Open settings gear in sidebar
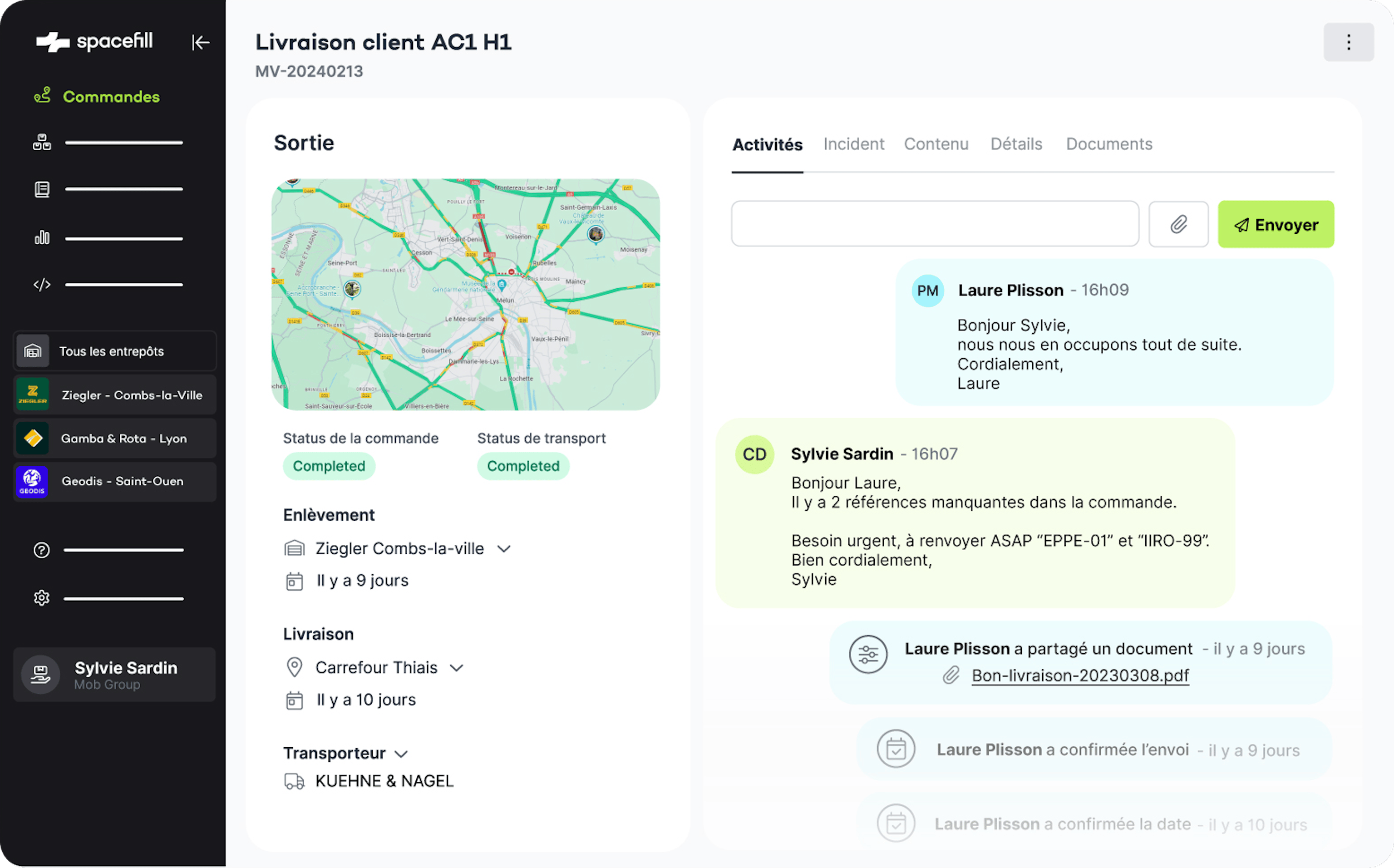 click(41, 598)
